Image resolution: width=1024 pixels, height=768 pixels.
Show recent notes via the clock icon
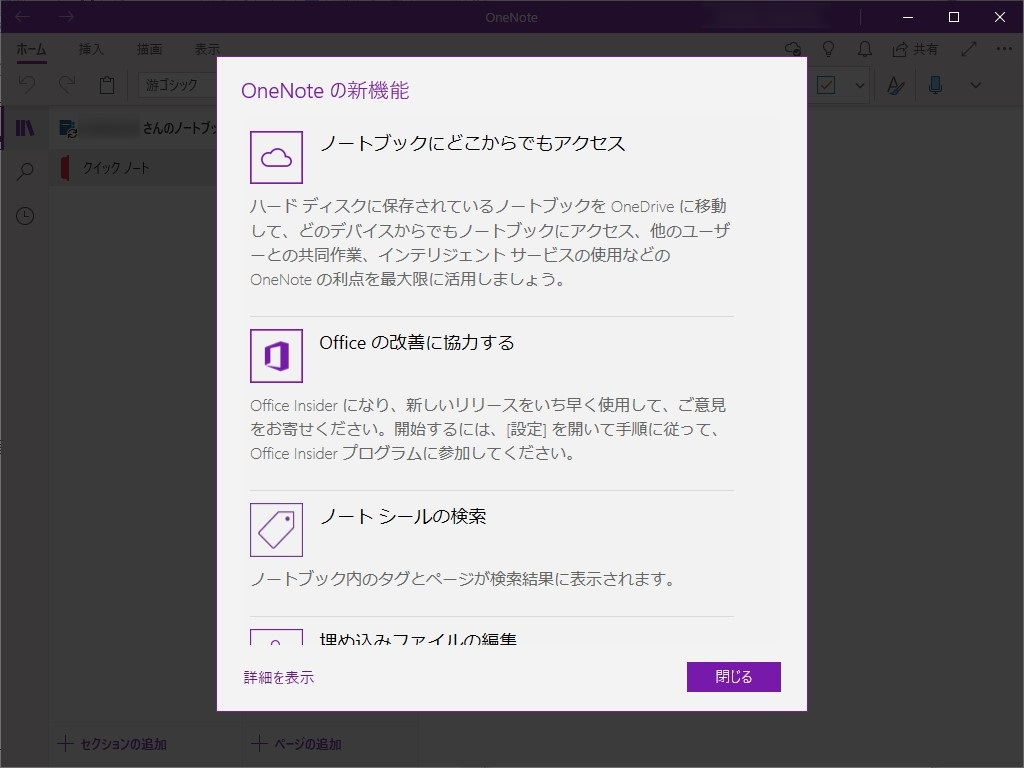click(25, 215)
